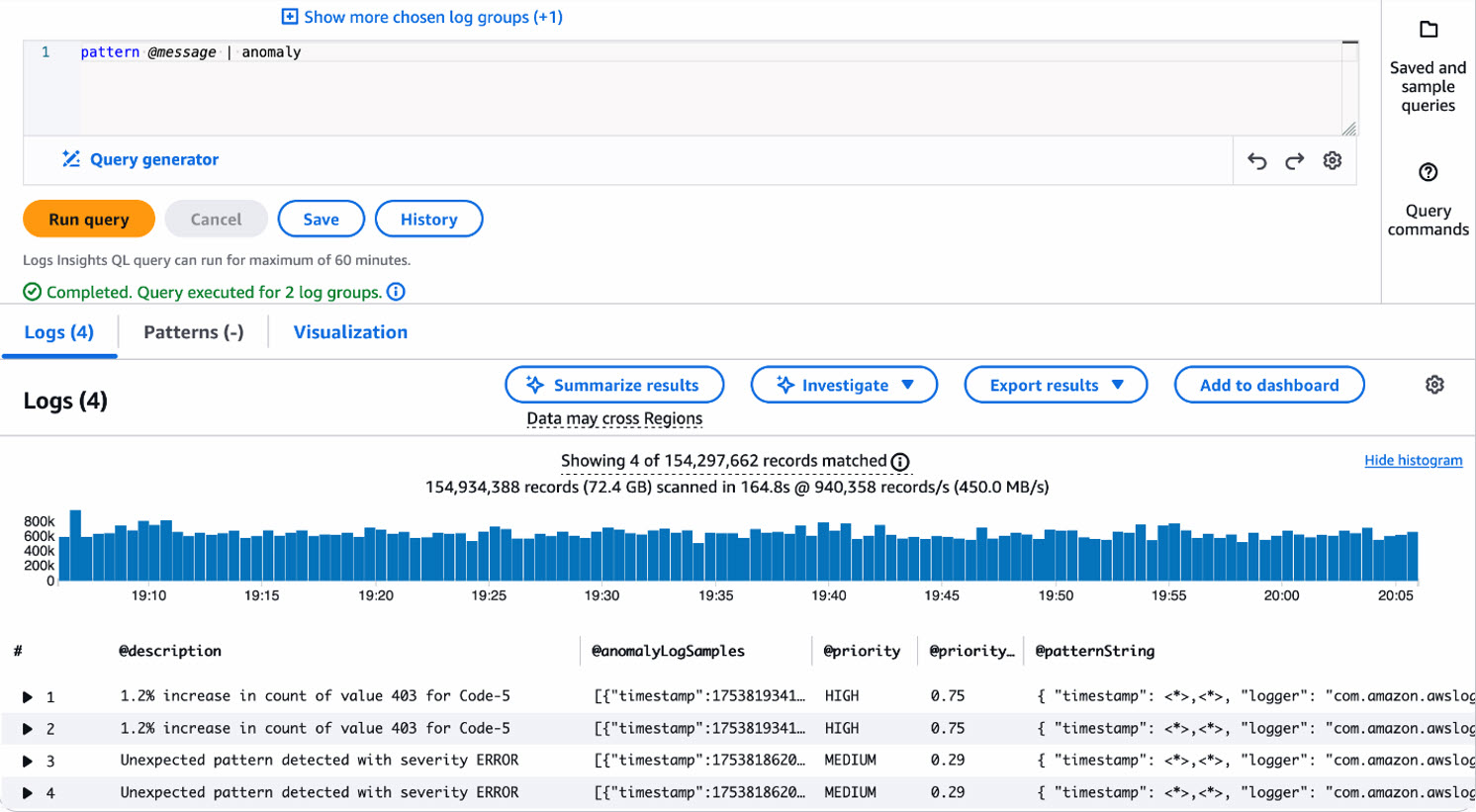Click the Query generator wand icon
This screenshot has height=812, width=1476.
point(71,159)
